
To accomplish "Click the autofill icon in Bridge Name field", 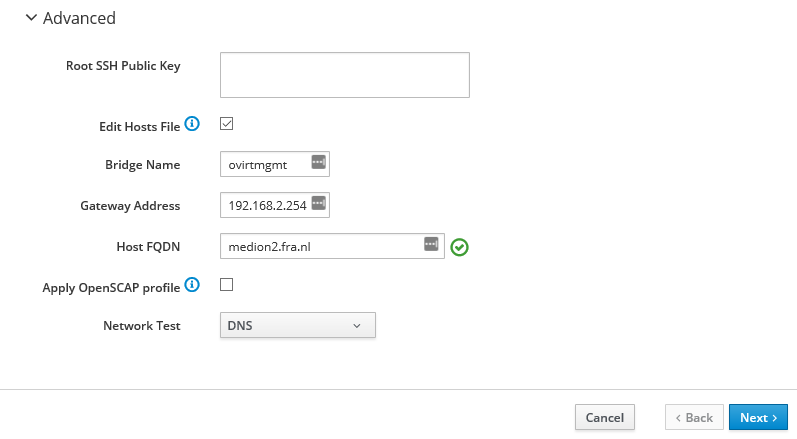I will (x=318, y=163).
